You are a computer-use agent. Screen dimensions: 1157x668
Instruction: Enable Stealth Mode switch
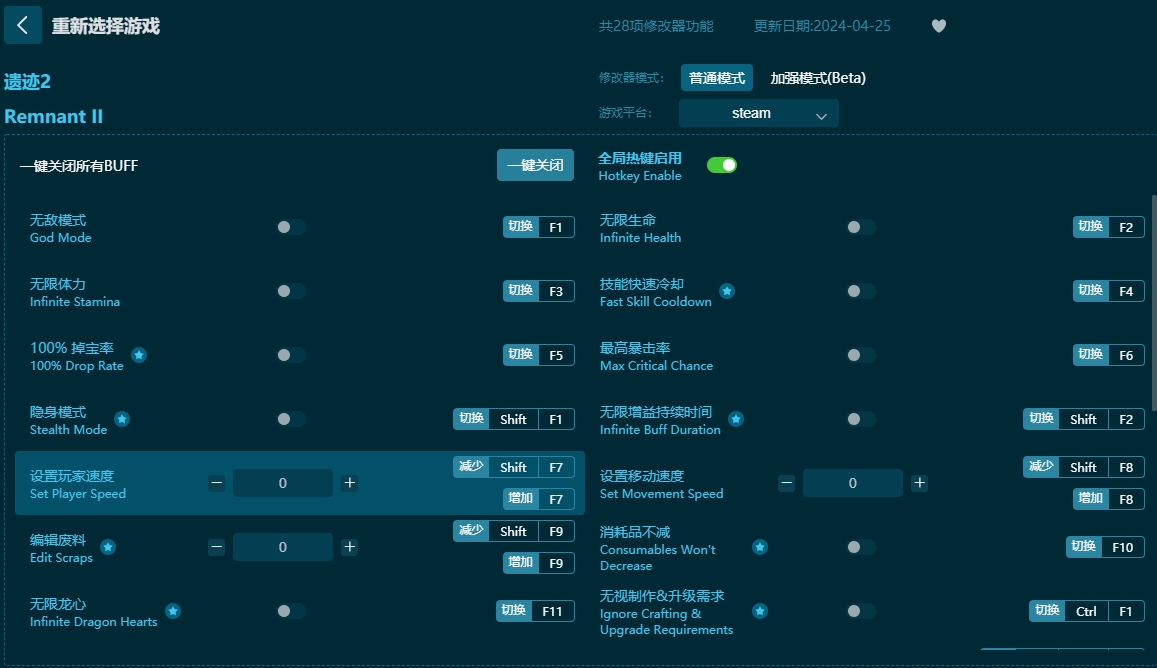point(291,419)
